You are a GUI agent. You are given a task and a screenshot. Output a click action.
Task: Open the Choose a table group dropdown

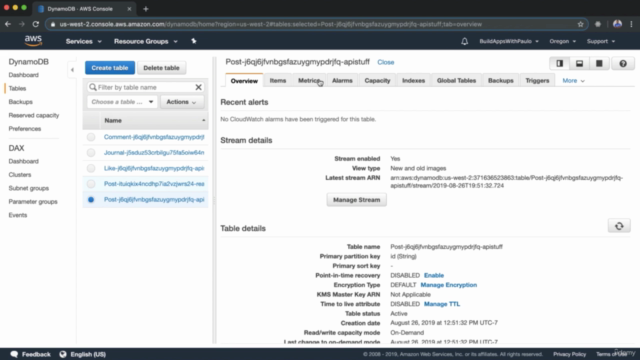(x=122, y=102)
